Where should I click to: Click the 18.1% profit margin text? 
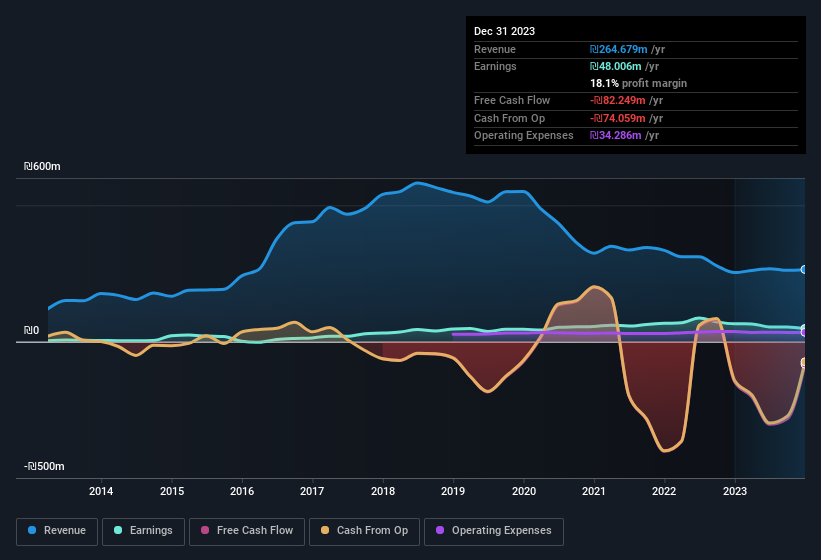point(638,83)
